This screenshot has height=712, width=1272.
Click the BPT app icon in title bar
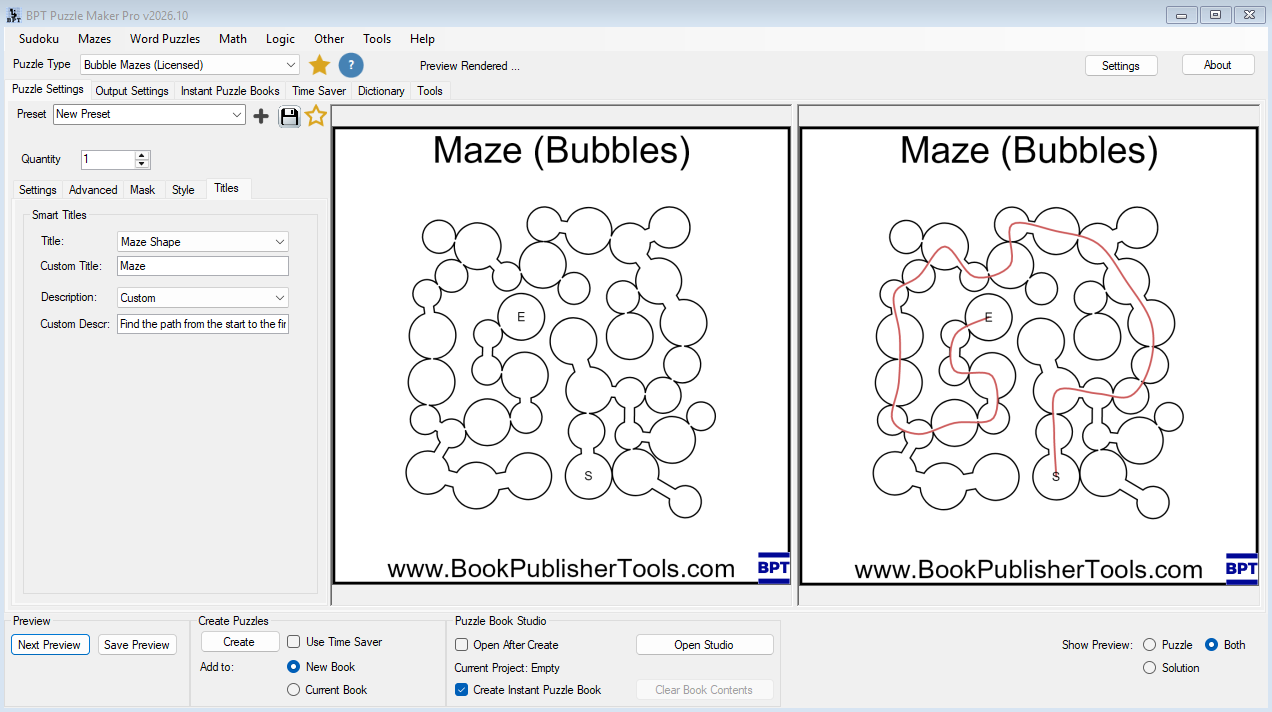tap(13, 15)
